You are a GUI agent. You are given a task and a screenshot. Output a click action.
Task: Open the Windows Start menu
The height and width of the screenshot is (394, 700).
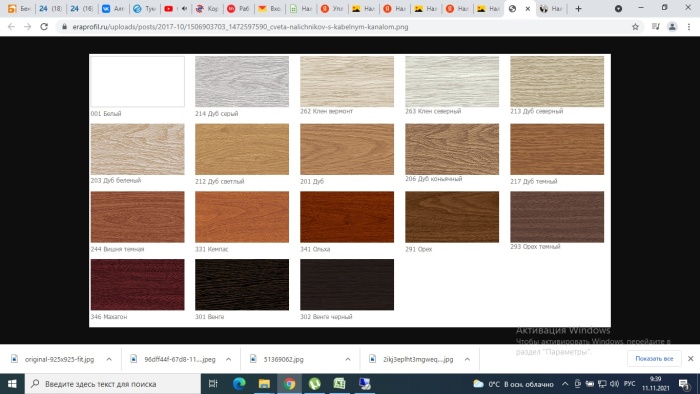coord(12,384)
